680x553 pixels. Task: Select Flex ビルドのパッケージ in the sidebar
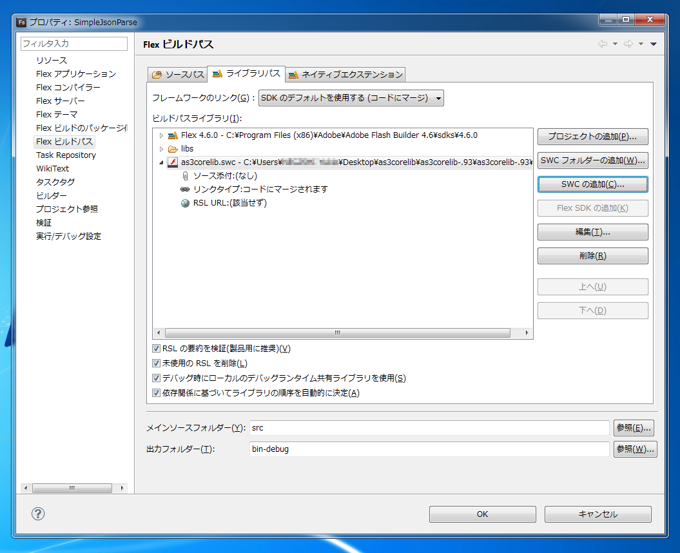coord(81,128)
